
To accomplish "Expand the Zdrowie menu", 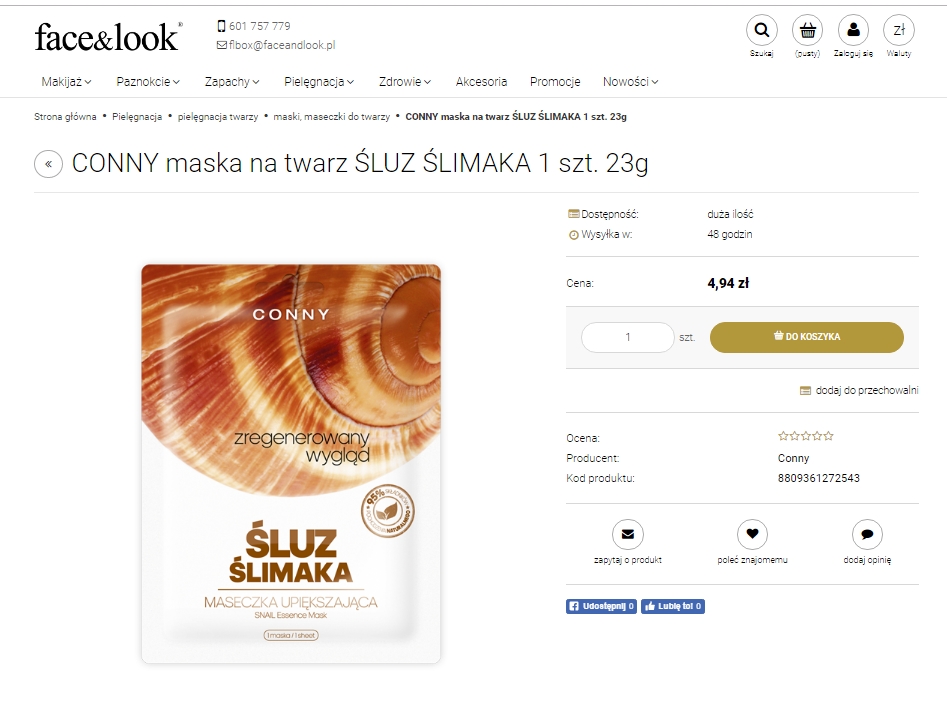I will coord(405,82).
